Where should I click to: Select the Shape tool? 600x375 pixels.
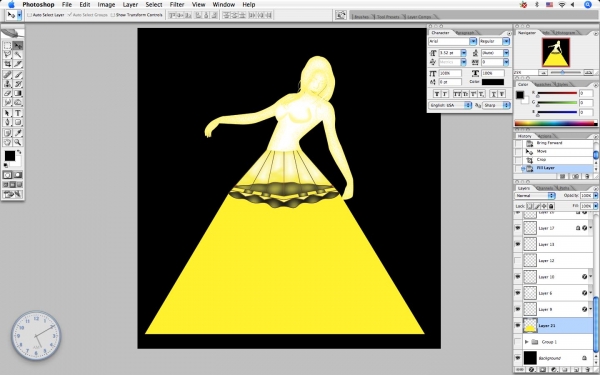(18, 122)
